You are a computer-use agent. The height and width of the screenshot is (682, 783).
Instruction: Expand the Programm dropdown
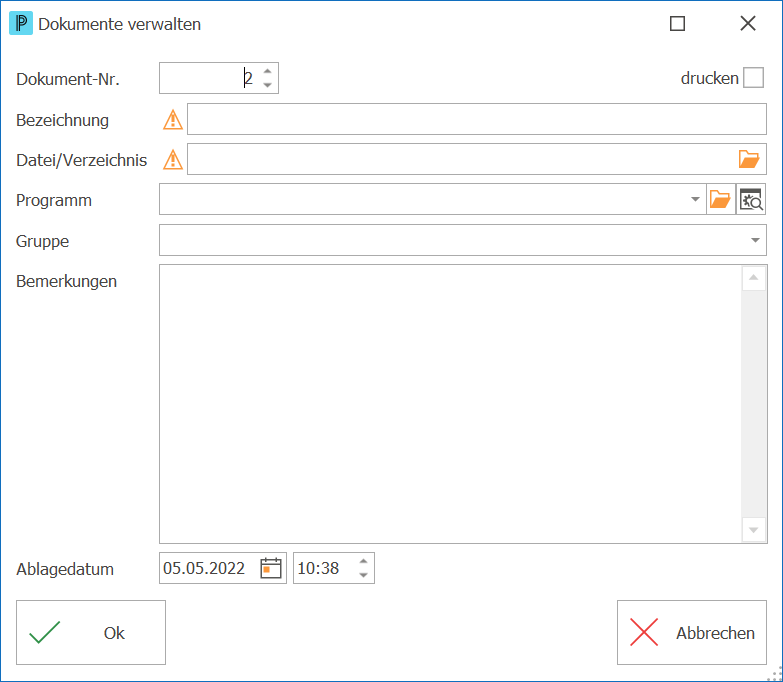pos(695,199)
